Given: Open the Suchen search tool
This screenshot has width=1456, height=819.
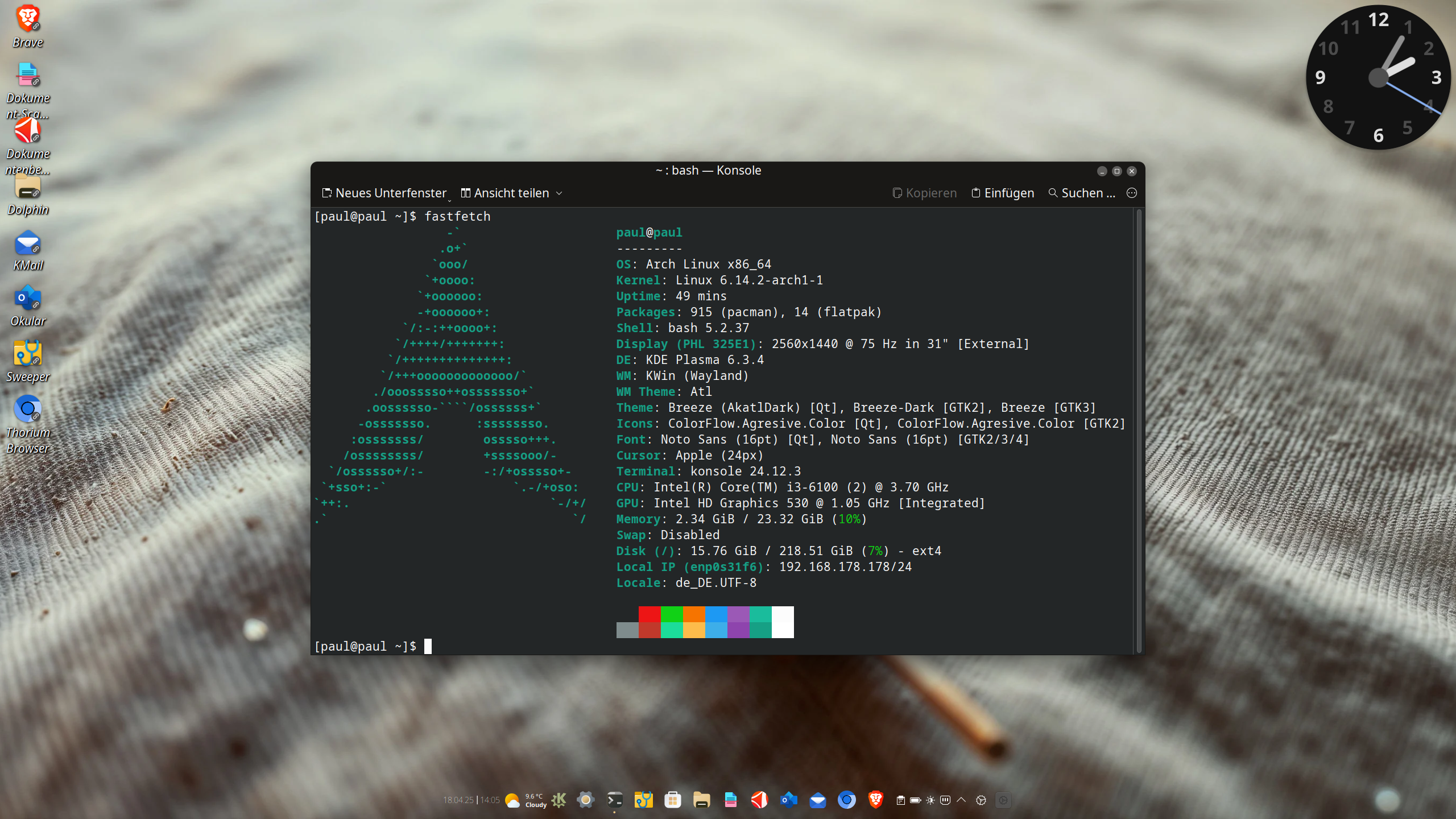Looking at the screenshot, I should pyautogui.click(x=1082, y=193).
